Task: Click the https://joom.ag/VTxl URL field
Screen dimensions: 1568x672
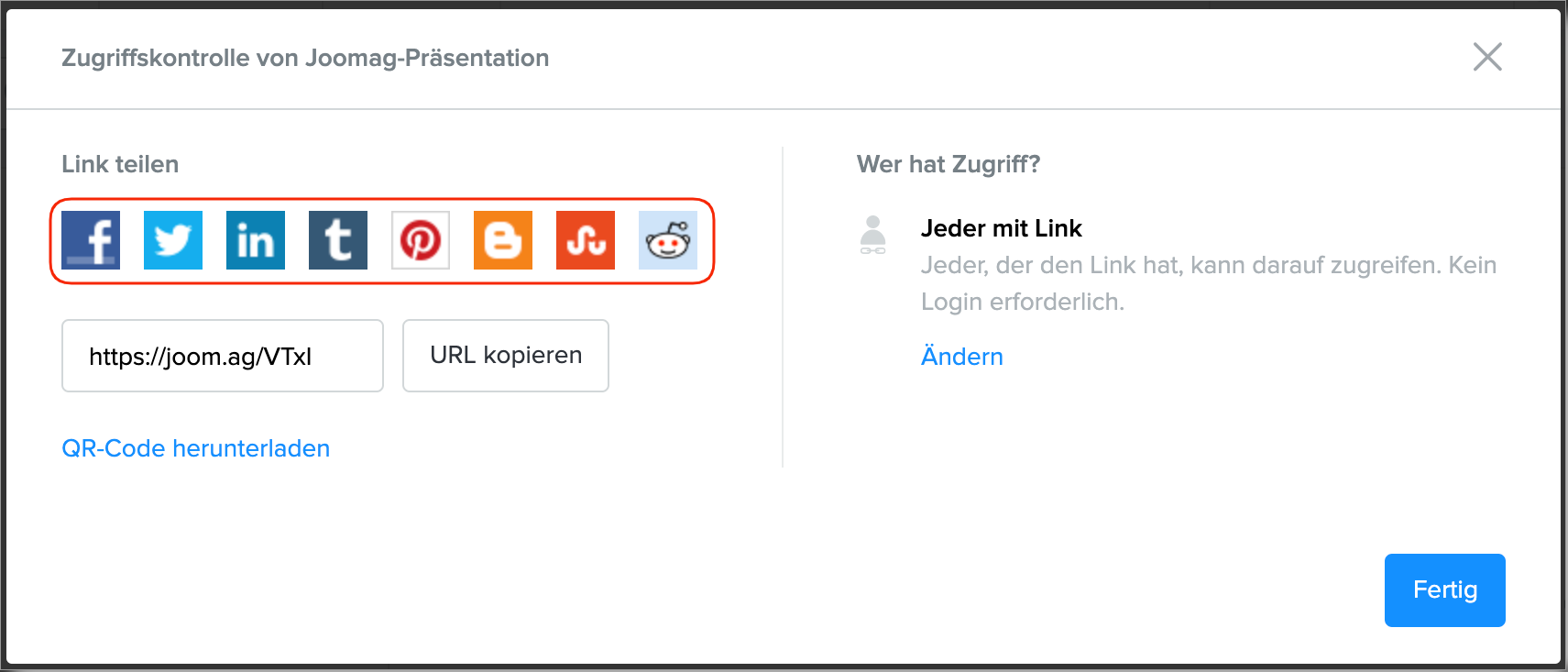Action: click(x=223, y=356)
